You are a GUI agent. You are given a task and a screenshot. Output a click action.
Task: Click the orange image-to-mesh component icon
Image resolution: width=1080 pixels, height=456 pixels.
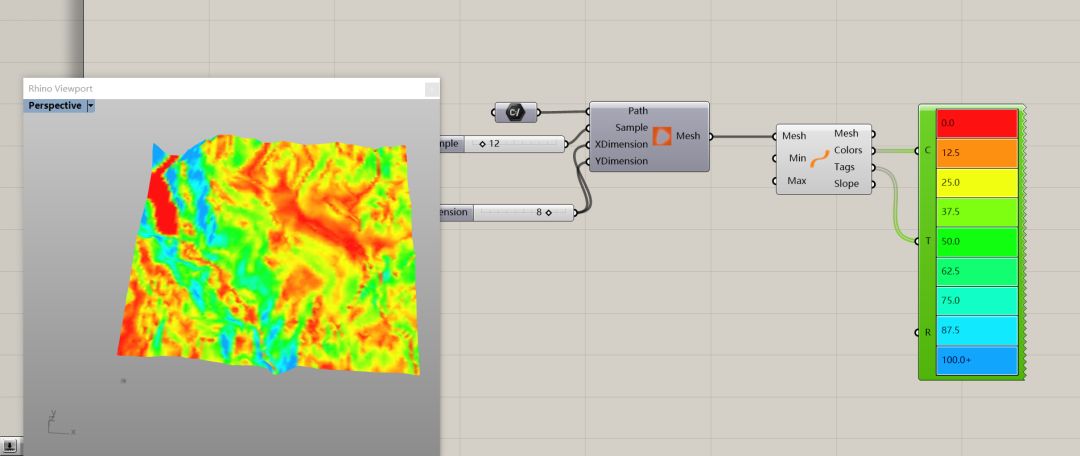click(x=661, y=137)
